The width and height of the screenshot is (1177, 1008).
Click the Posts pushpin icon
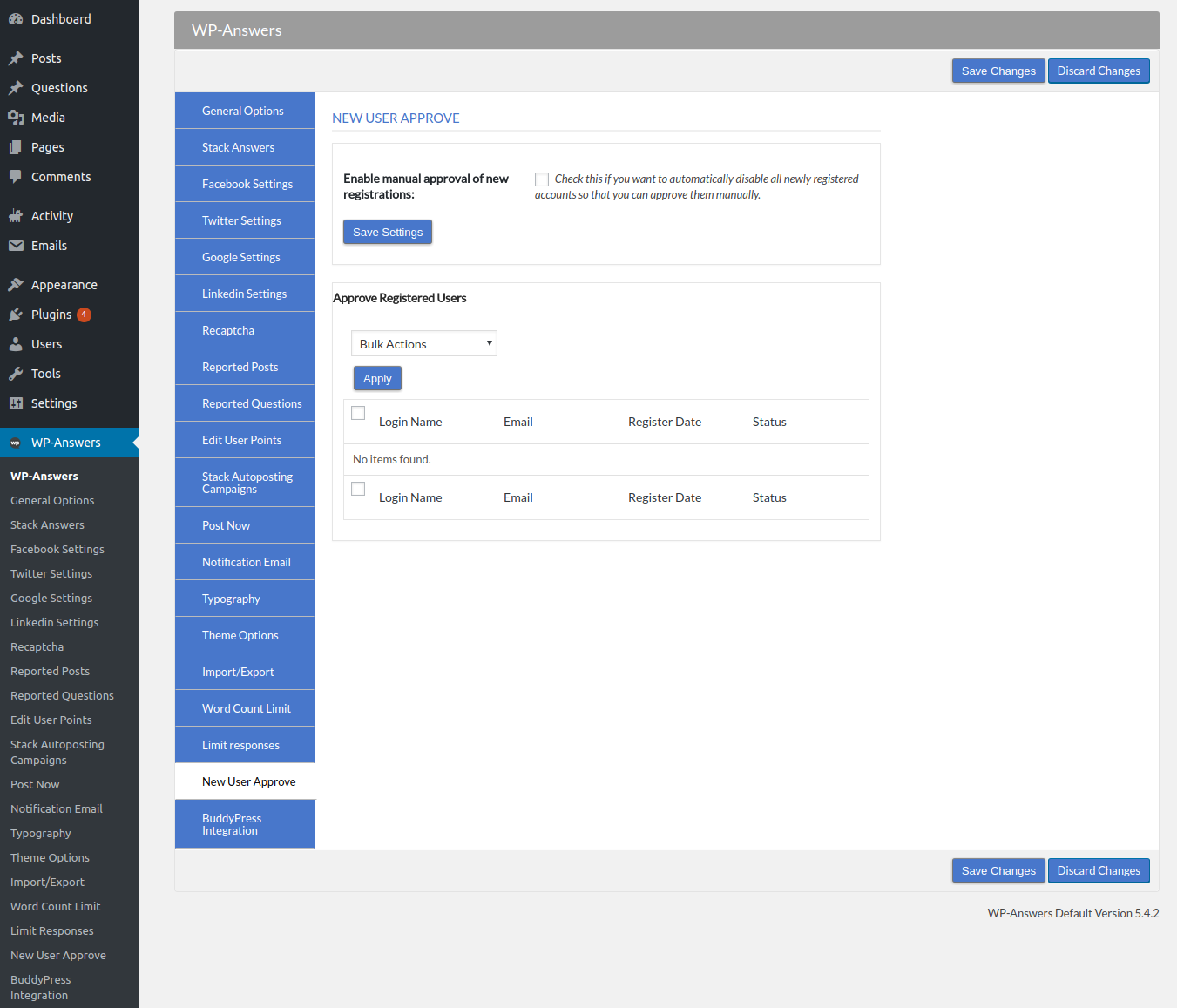[x=16, y=58]
